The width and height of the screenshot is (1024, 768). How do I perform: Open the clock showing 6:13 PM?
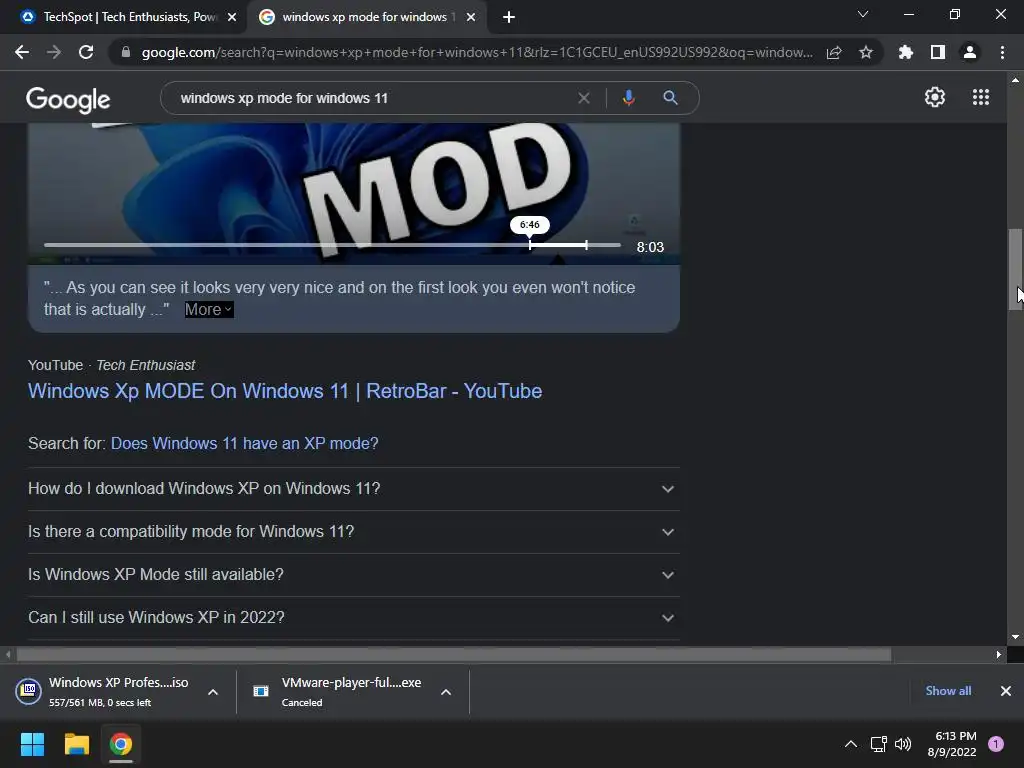[x=952, y=744]
